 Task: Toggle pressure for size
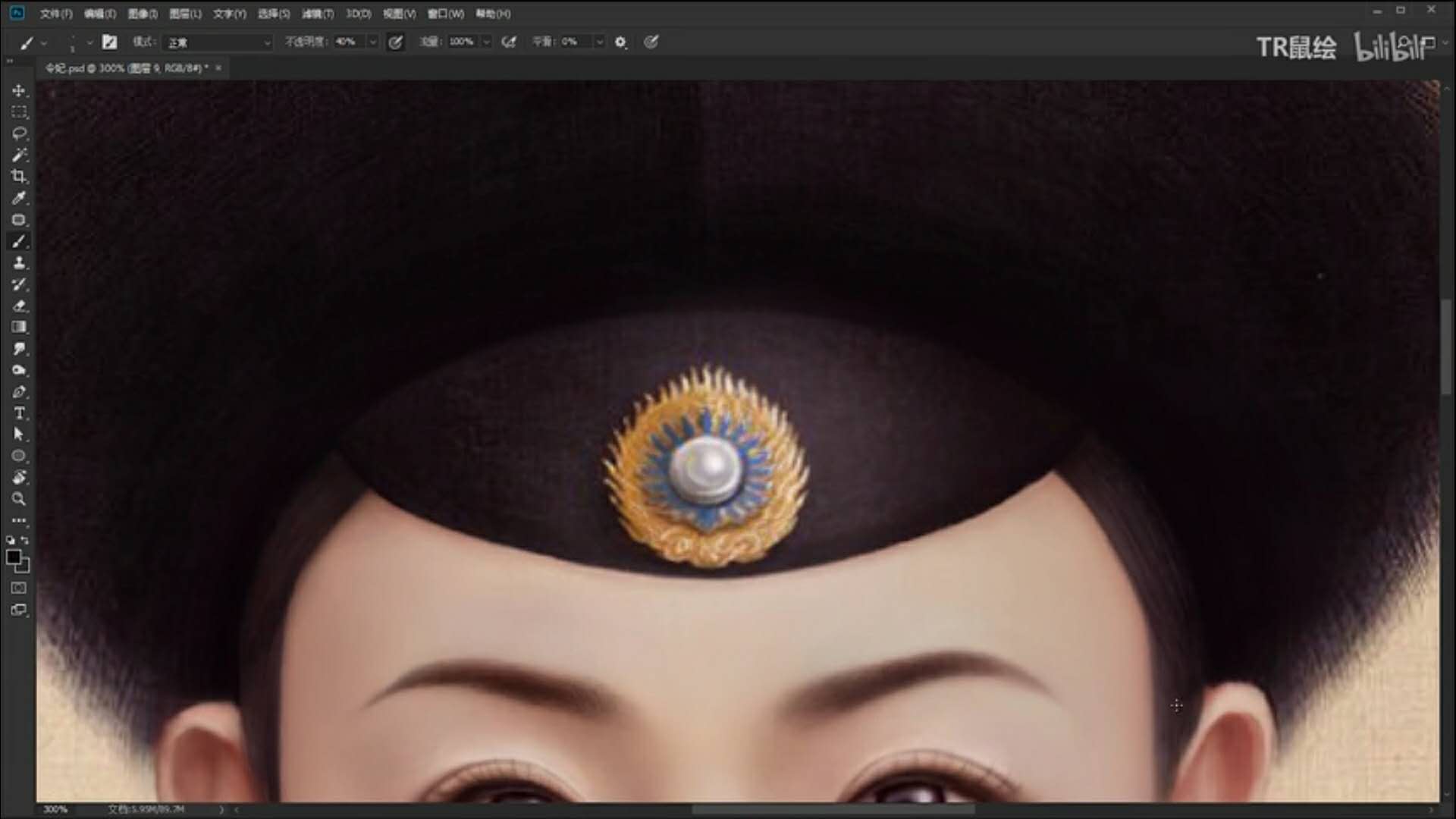tap(651, 42)
